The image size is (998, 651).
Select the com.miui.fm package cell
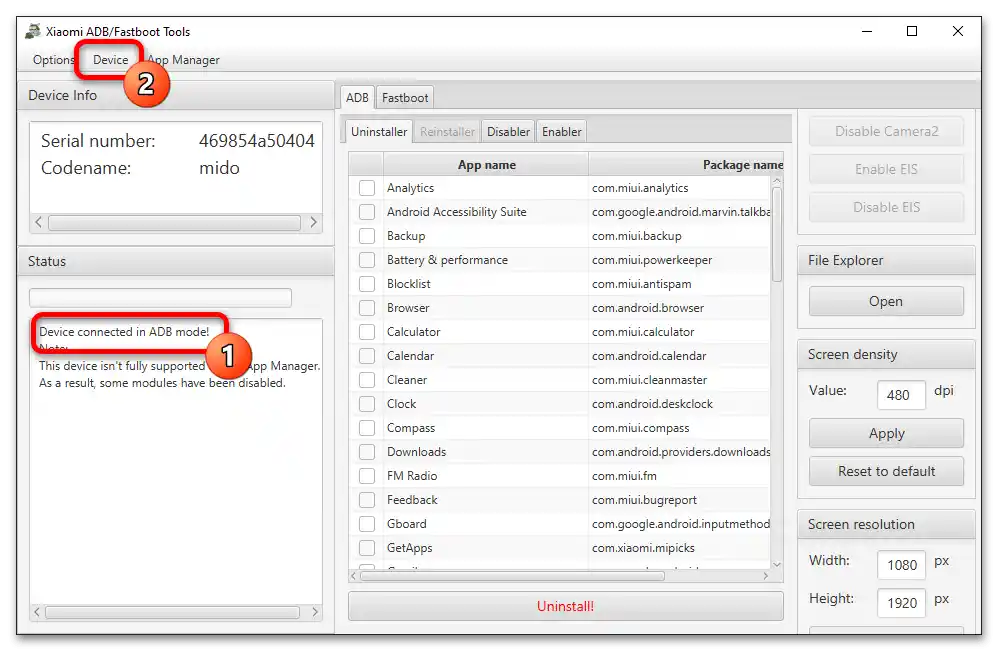pyautogui.click(x=679, y=476)
